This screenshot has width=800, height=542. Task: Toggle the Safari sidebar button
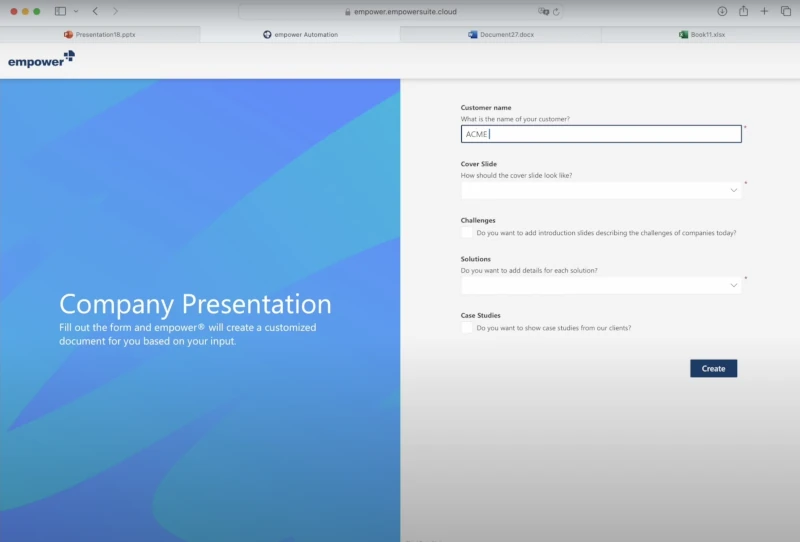[60, 11]
